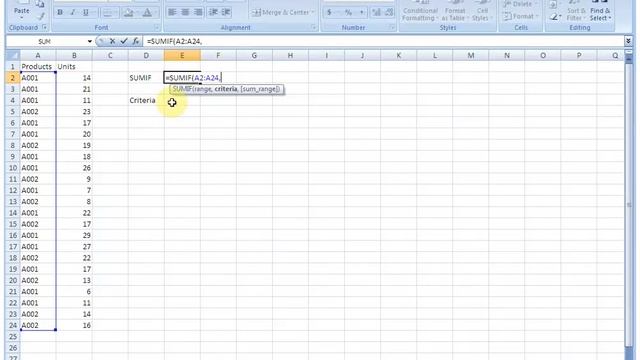The width and height of the screenshot is (640, 360).
Task: Click cell B10 with value 26
Action: [x=74, y=168]
